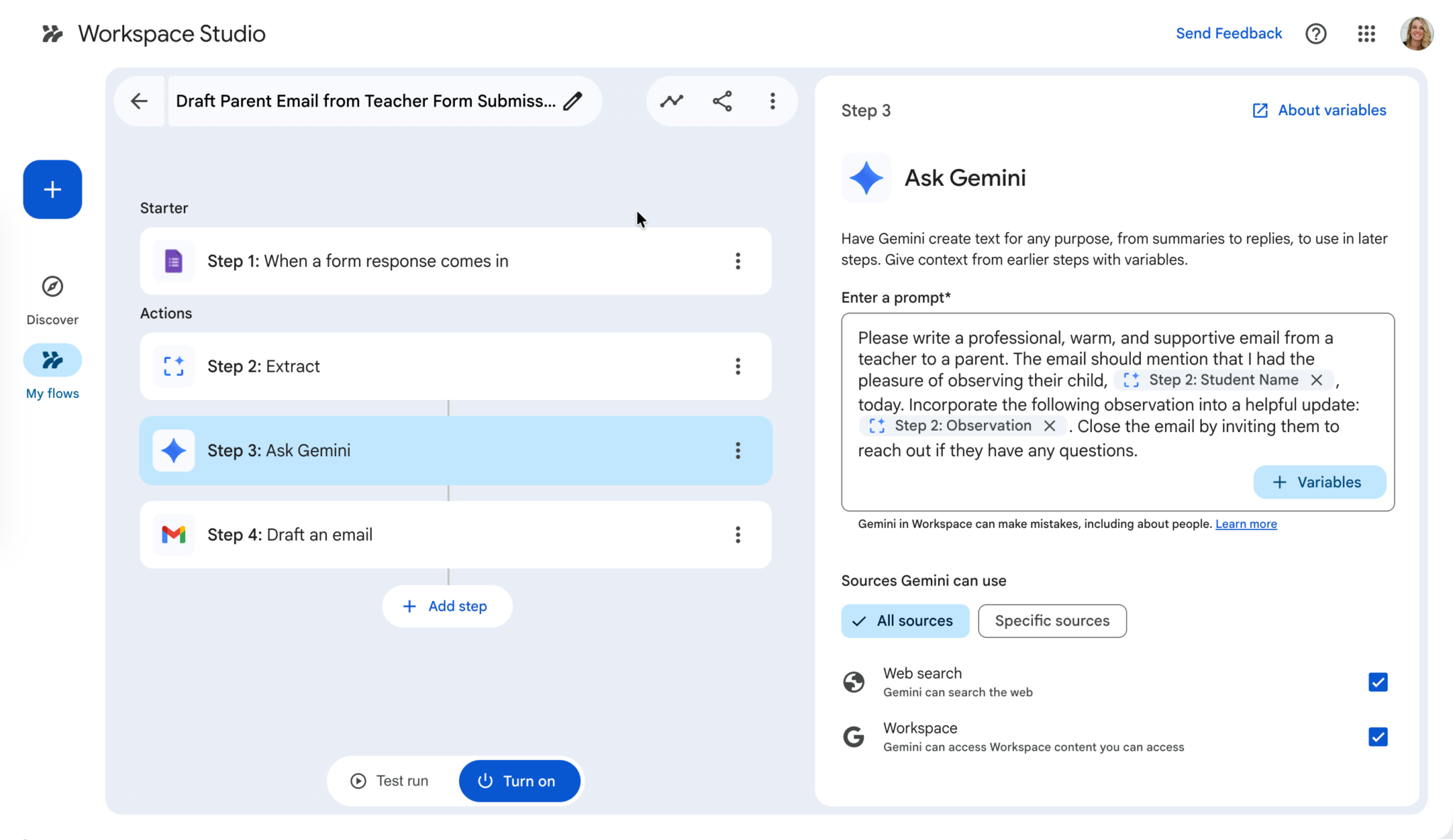This screenshot has height=840, width=1453.
Task: Select Step 2: Extract card
Action: 455,366
